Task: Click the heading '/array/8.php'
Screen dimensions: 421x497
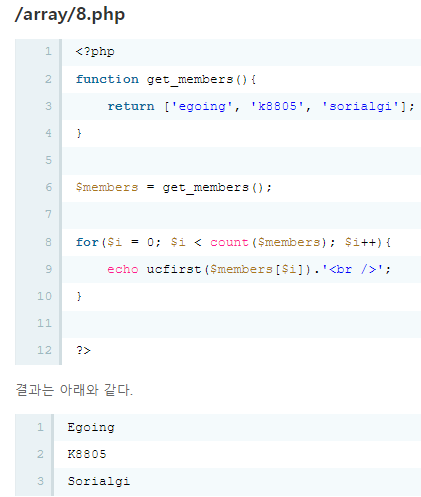Action: click(x=70, y=15)
